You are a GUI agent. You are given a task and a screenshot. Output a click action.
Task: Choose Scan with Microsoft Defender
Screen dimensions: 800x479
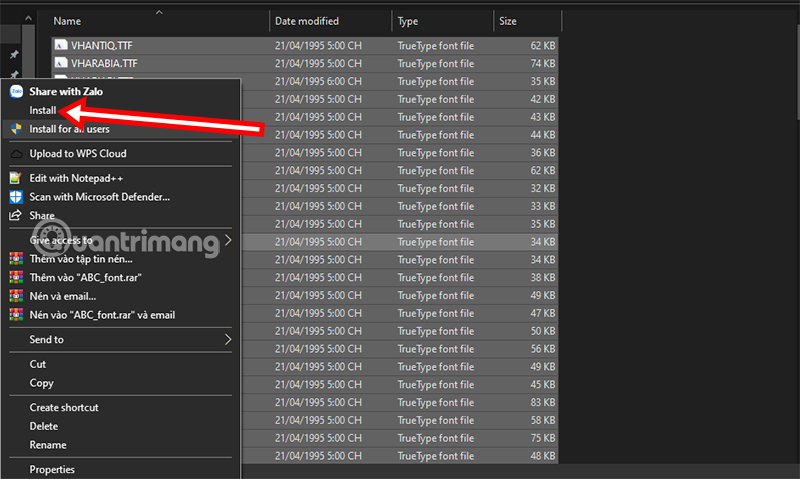(99, 197)
